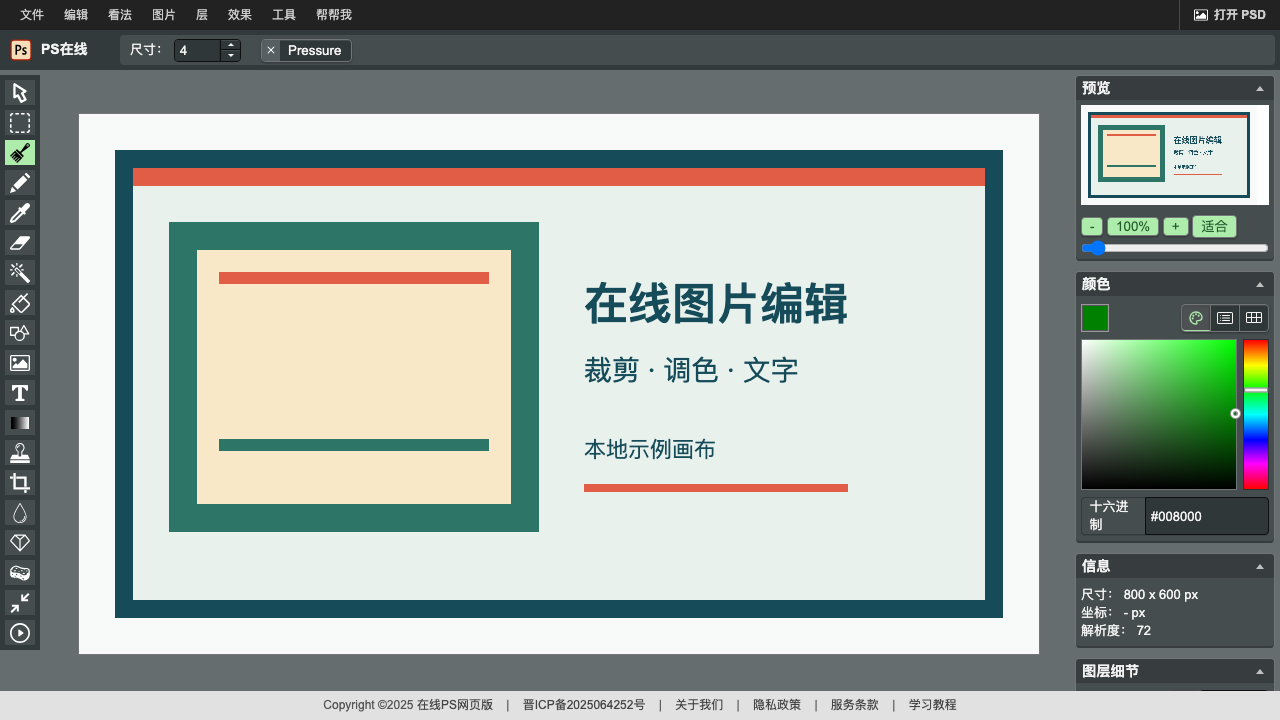Increase brush size with the up stepper
Image resolution: width=1280 pixels, height=720 pixels.
tap(231, 45)
